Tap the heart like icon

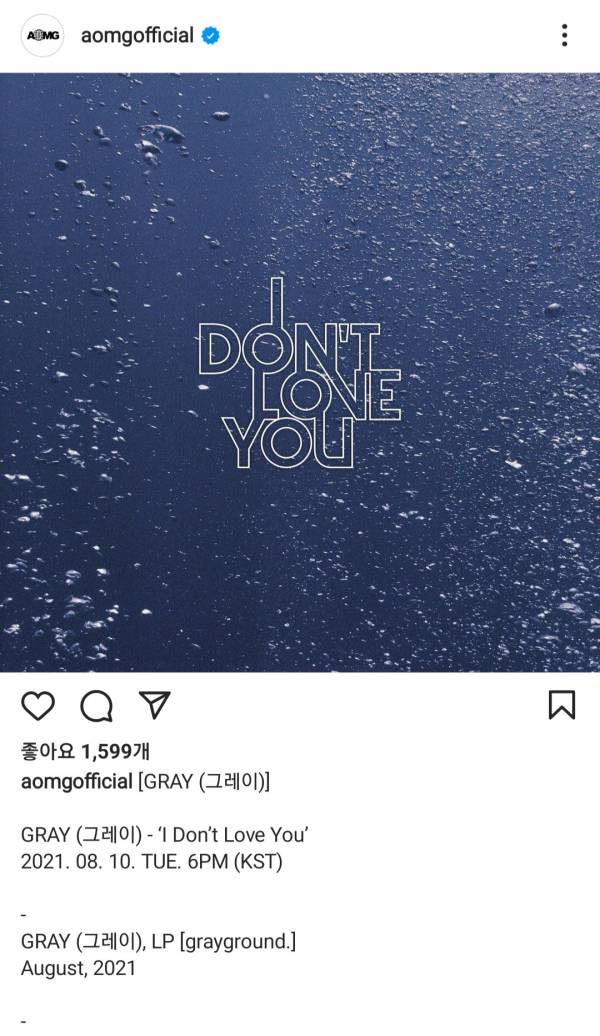[x=38, y=706]
